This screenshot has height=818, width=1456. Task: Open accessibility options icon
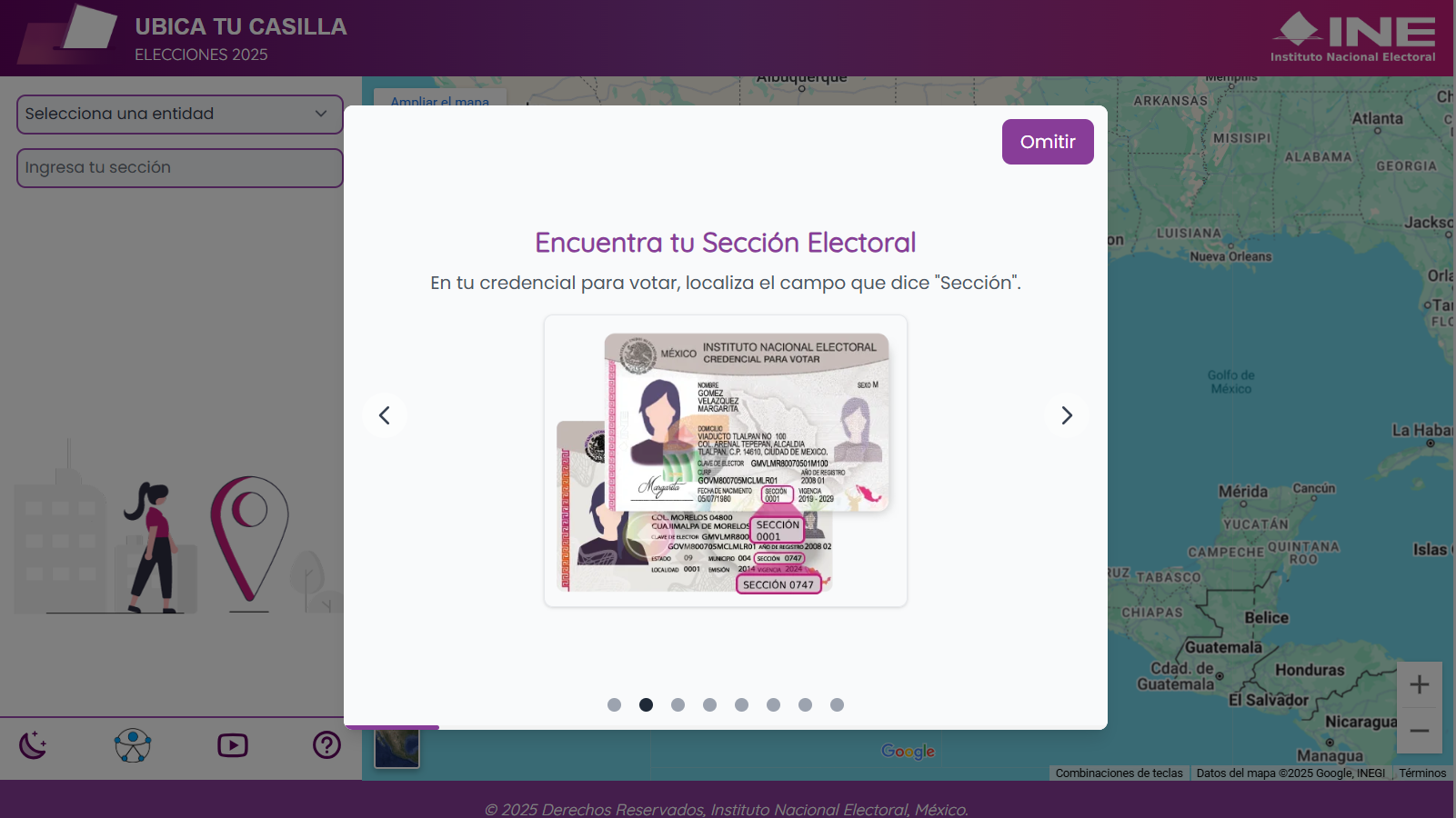[x=133, y=745]
